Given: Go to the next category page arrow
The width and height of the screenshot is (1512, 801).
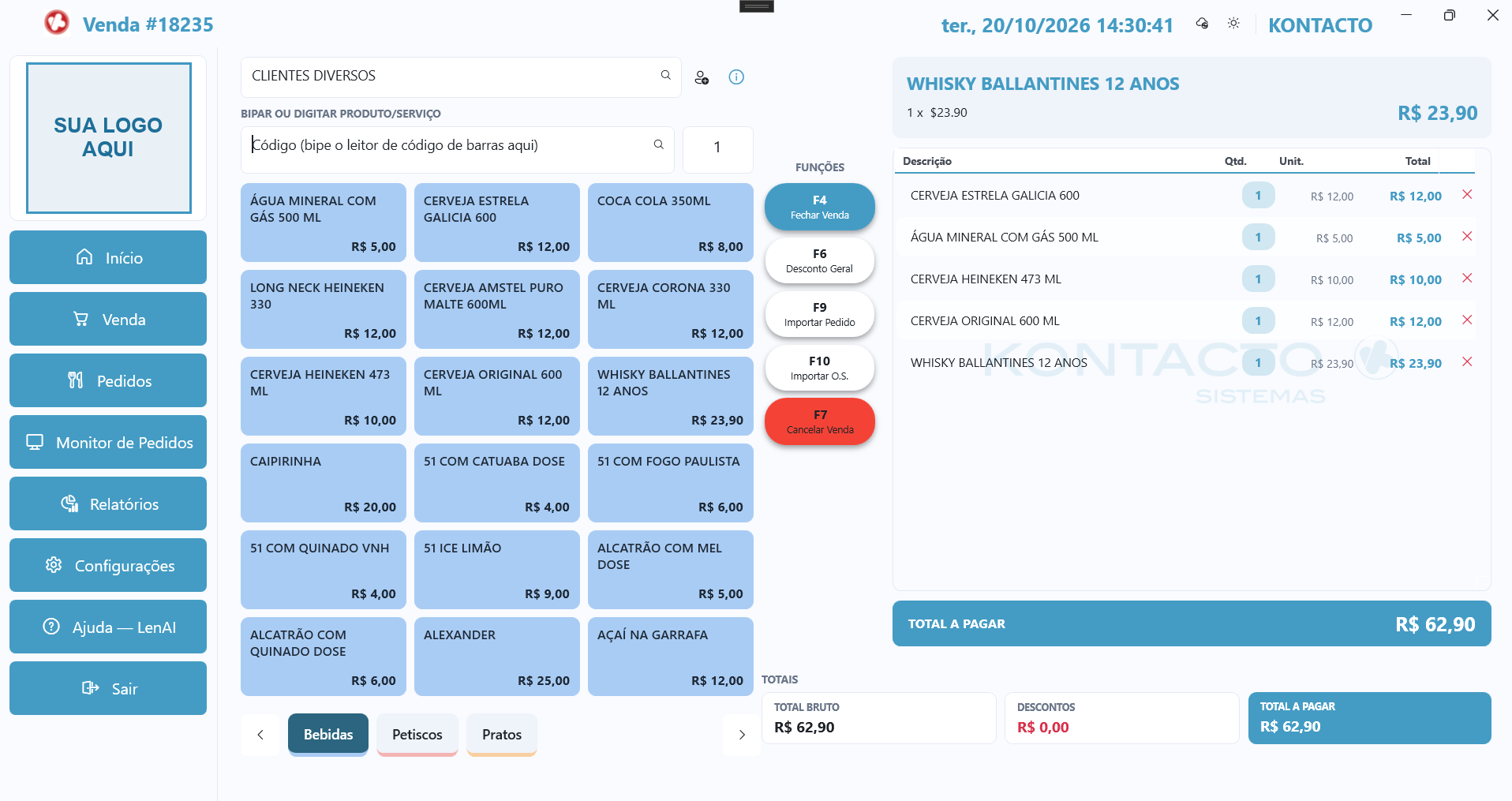Looking at the screenshot, I should pyautogui.click(x=742, y=735).
